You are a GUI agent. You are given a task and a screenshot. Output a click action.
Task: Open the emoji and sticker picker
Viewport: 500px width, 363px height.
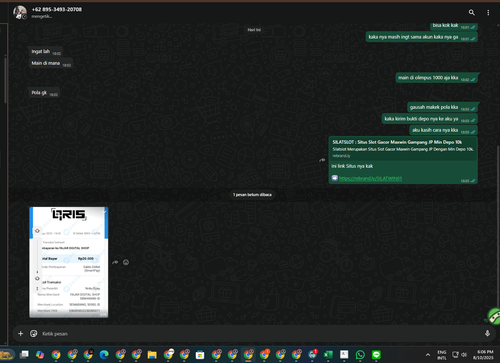coord(34,333)
